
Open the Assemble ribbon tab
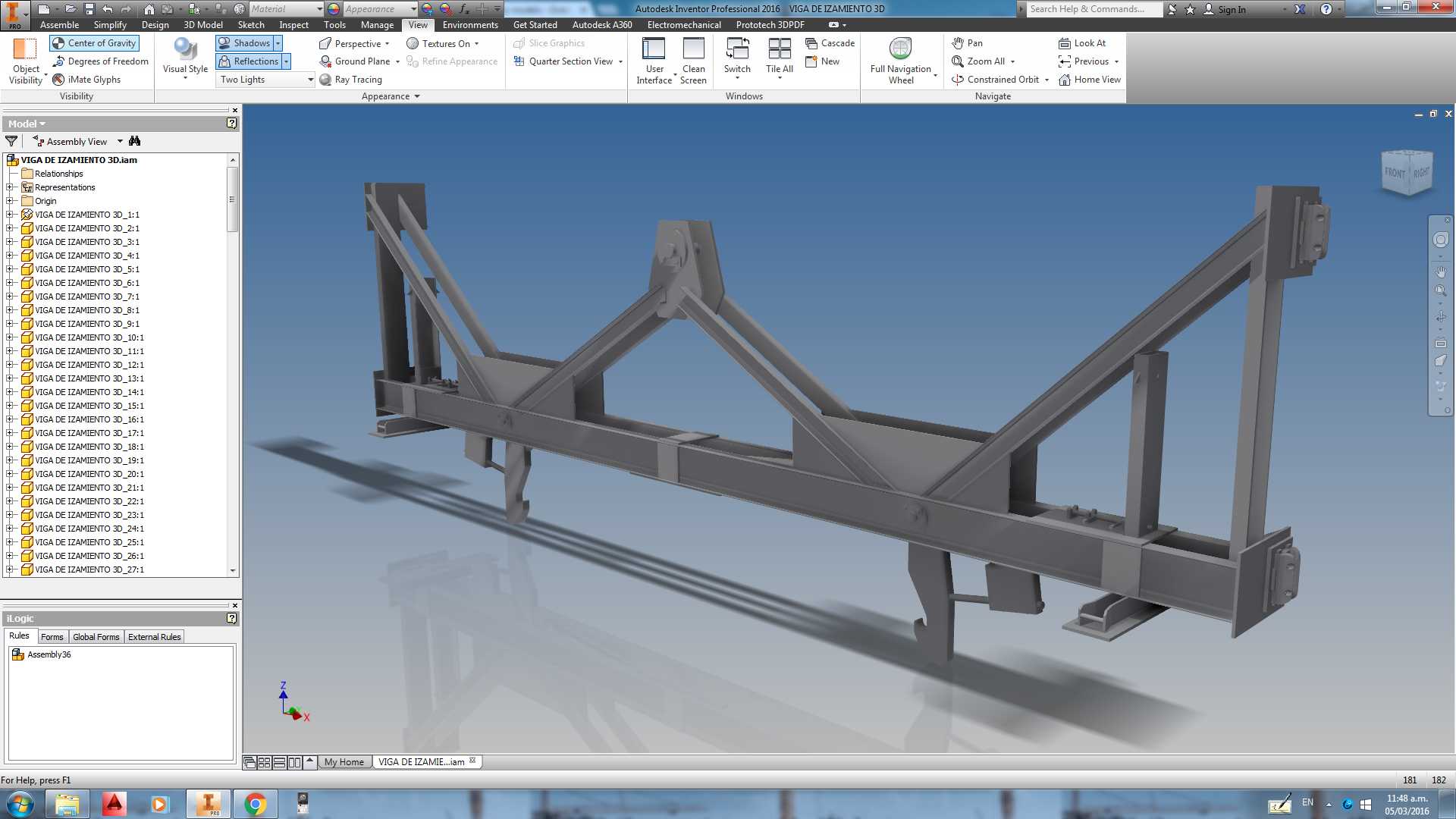[59, 25]
